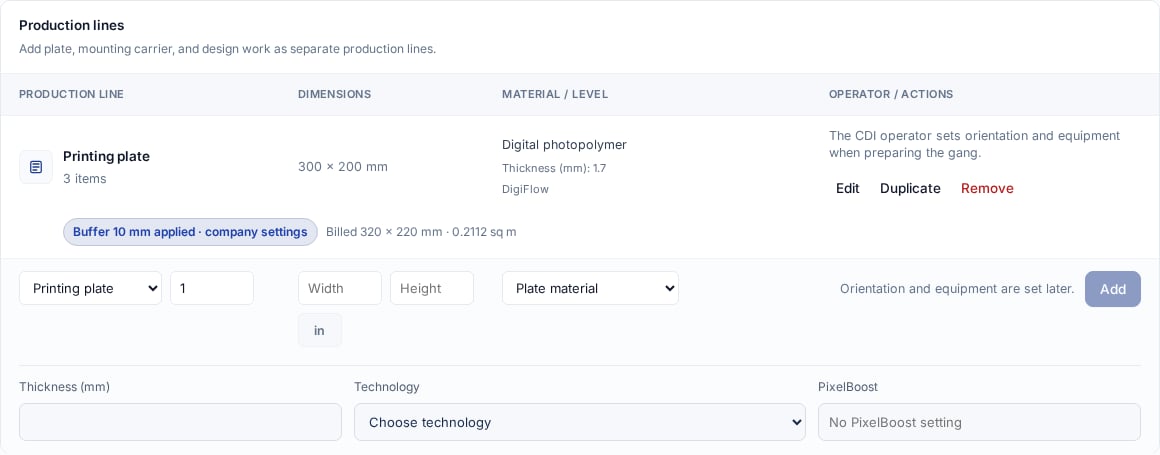The image size is (1160, 455).
Task: Open the Printing plate line type dropdown
Action: point(90,289)
